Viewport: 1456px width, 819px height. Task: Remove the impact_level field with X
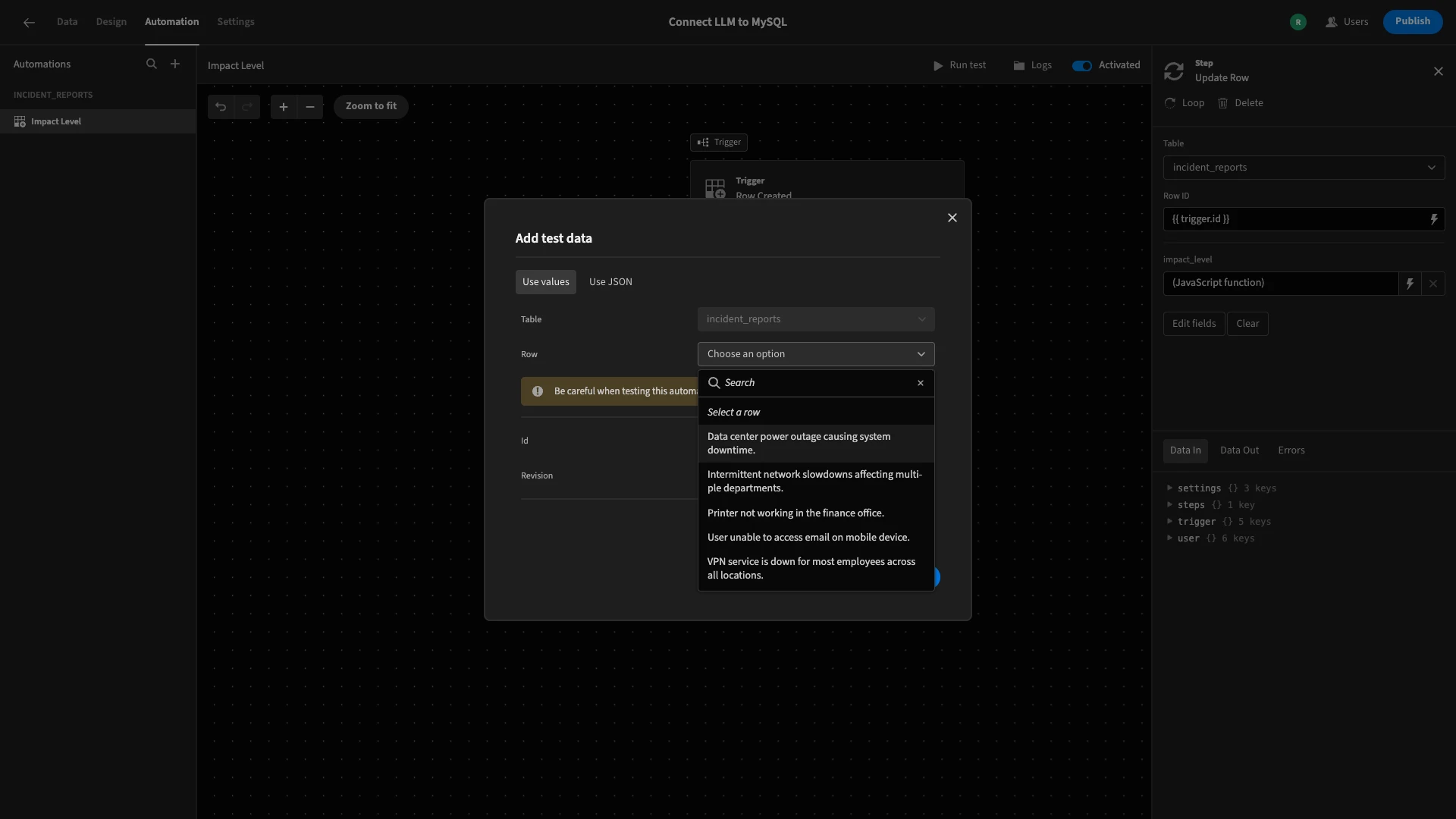[x=1433, y=284]
